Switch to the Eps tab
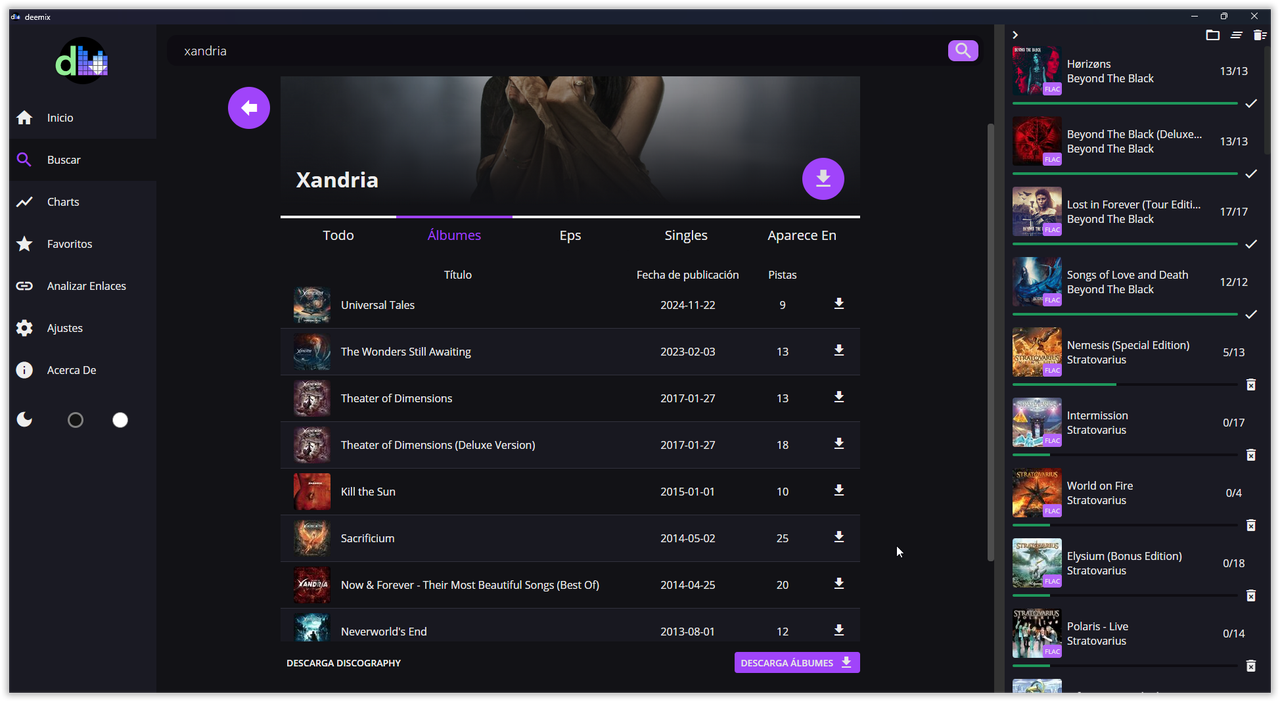Screen dimensions: 1280x702 click(570, 235)
